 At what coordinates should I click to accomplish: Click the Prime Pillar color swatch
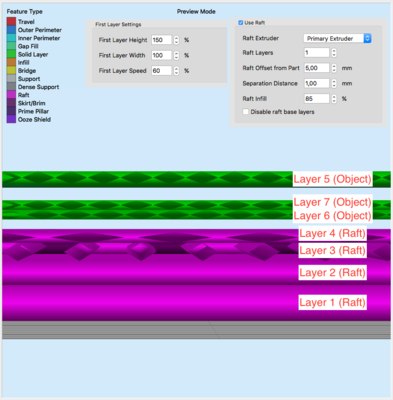pyautogui.click(x=11, y=111)
